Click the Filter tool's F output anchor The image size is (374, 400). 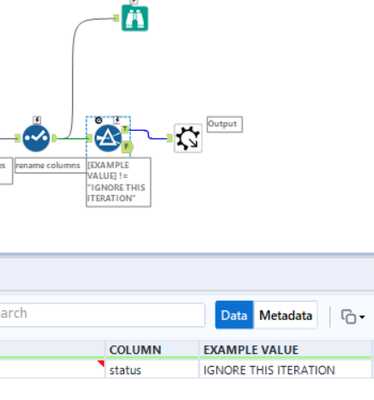[127, 147]
